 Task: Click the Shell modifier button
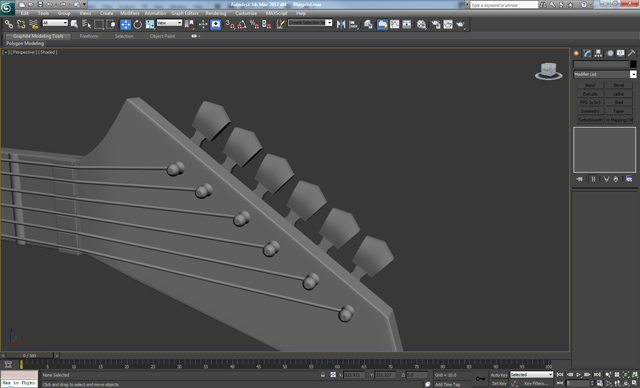click(x=619, y=102)
